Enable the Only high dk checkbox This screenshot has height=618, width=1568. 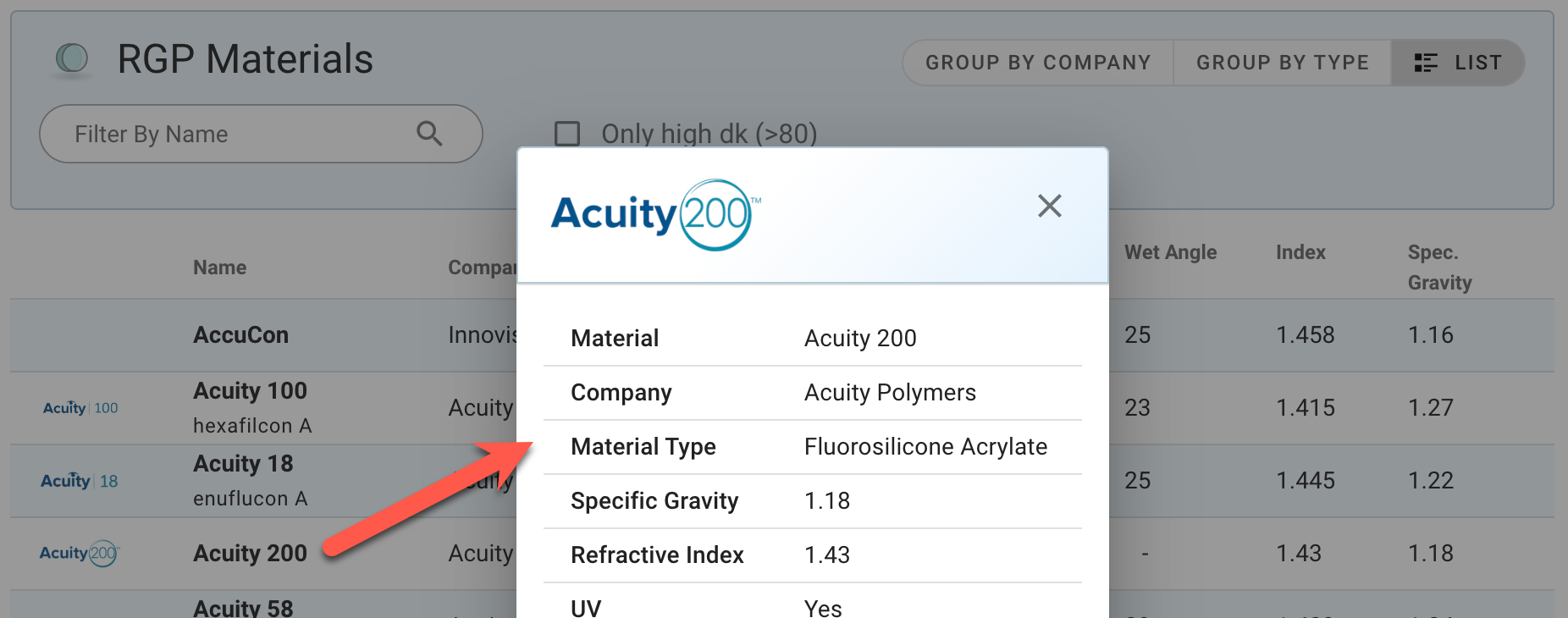(567, 134)
